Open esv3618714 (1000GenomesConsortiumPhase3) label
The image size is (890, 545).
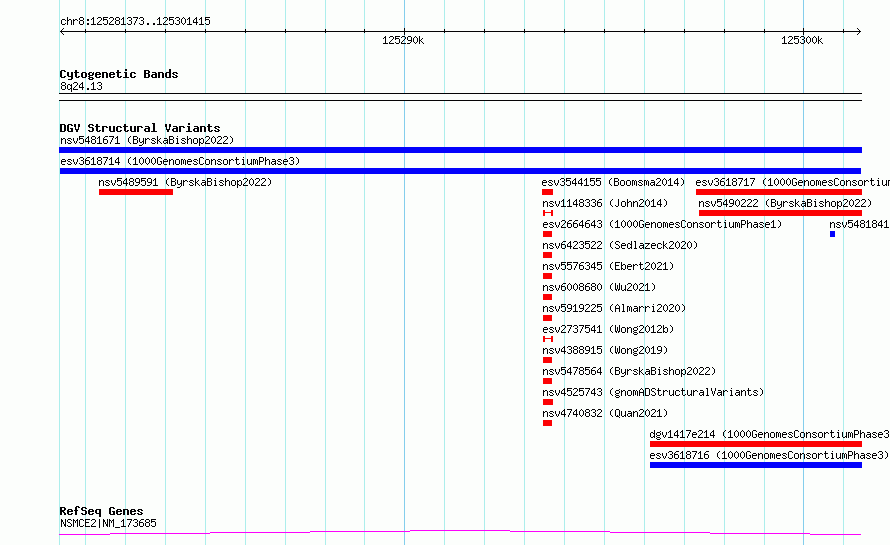click(x=180, y=161)
